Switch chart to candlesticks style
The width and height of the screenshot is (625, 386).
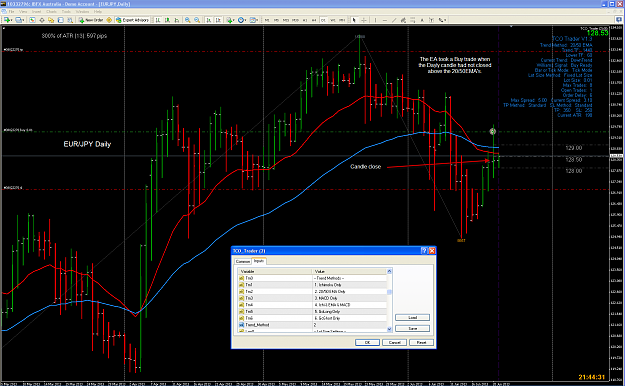[167, 20]
